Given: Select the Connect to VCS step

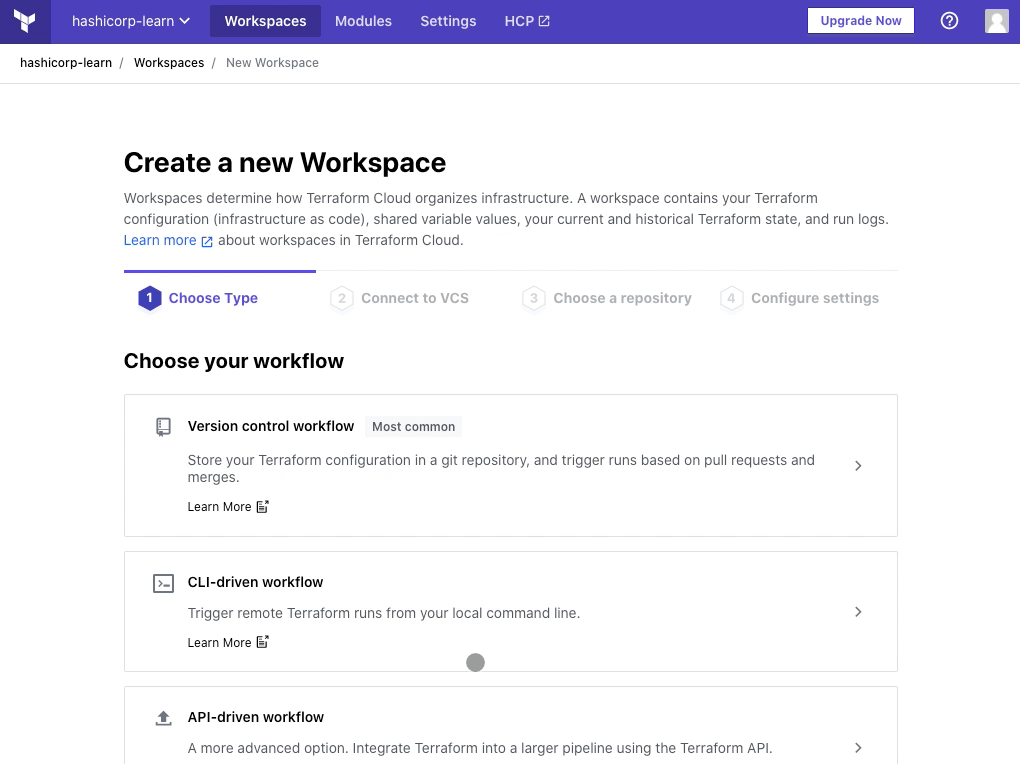Looking at the screenshot, I should coord(399,298).
